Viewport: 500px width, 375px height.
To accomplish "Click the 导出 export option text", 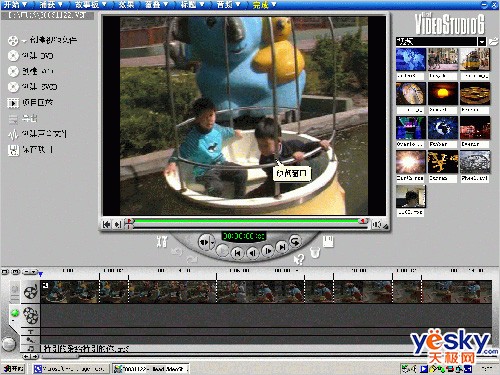I will (x=30, y=118).
